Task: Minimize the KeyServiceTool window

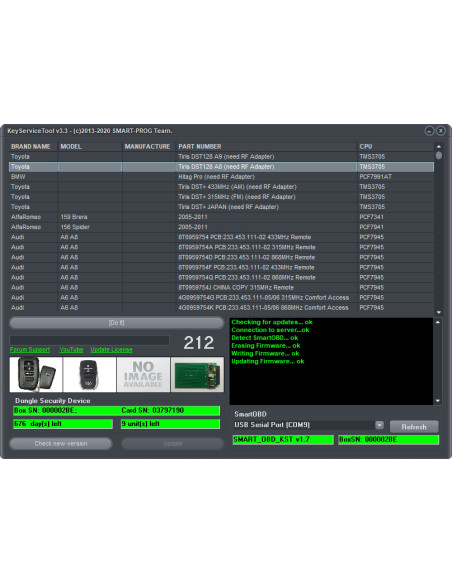Action: 429,131
